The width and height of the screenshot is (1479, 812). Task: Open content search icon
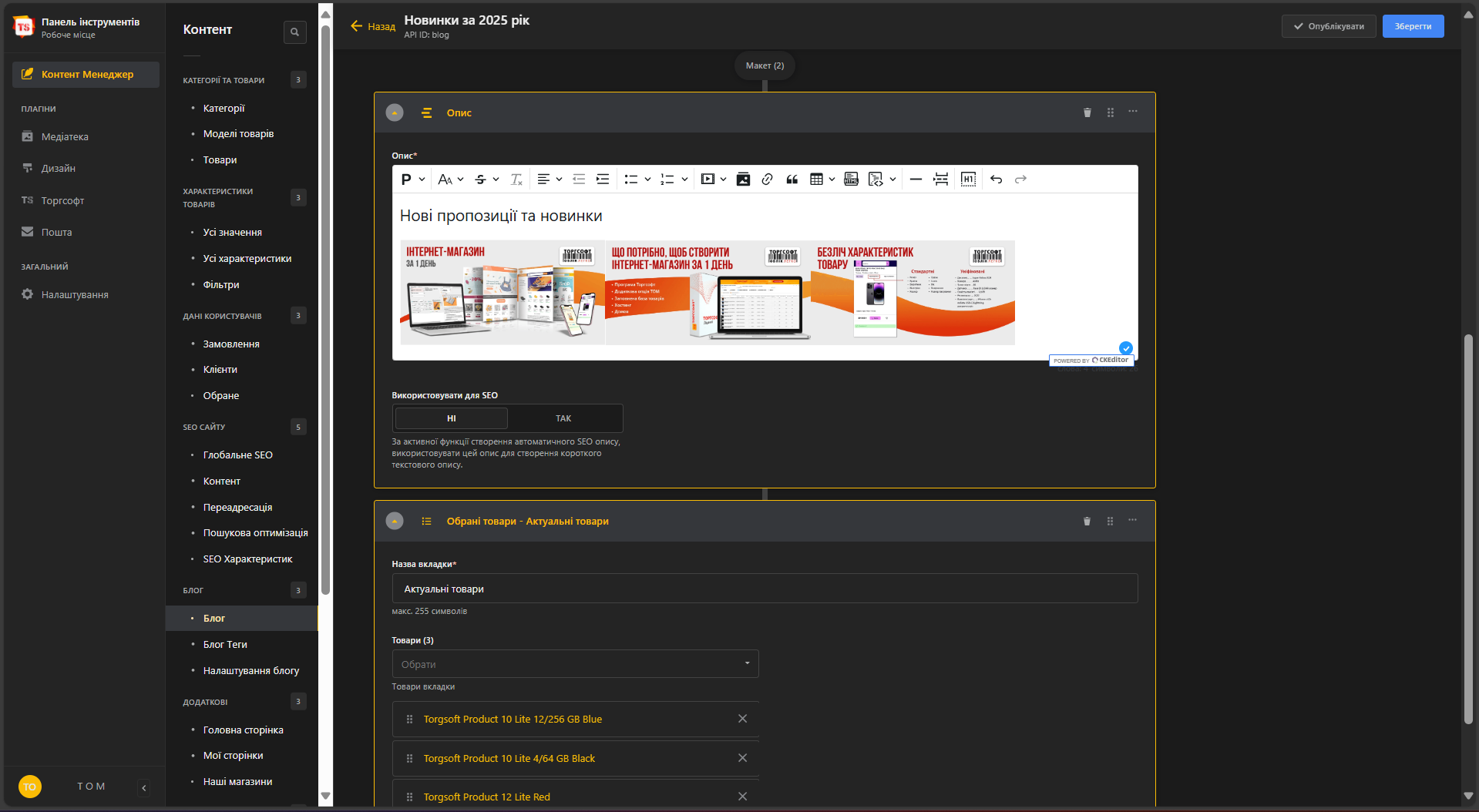point(294,32)
